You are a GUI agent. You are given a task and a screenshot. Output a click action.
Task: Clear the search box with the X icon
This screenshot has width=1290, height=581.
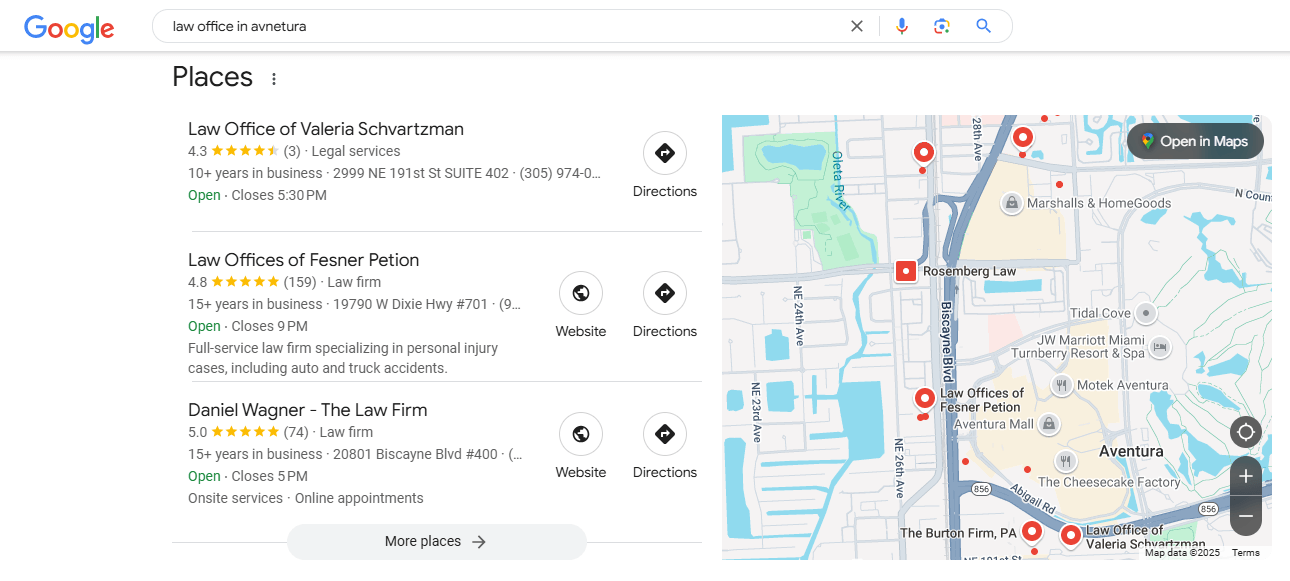(857, 26)
